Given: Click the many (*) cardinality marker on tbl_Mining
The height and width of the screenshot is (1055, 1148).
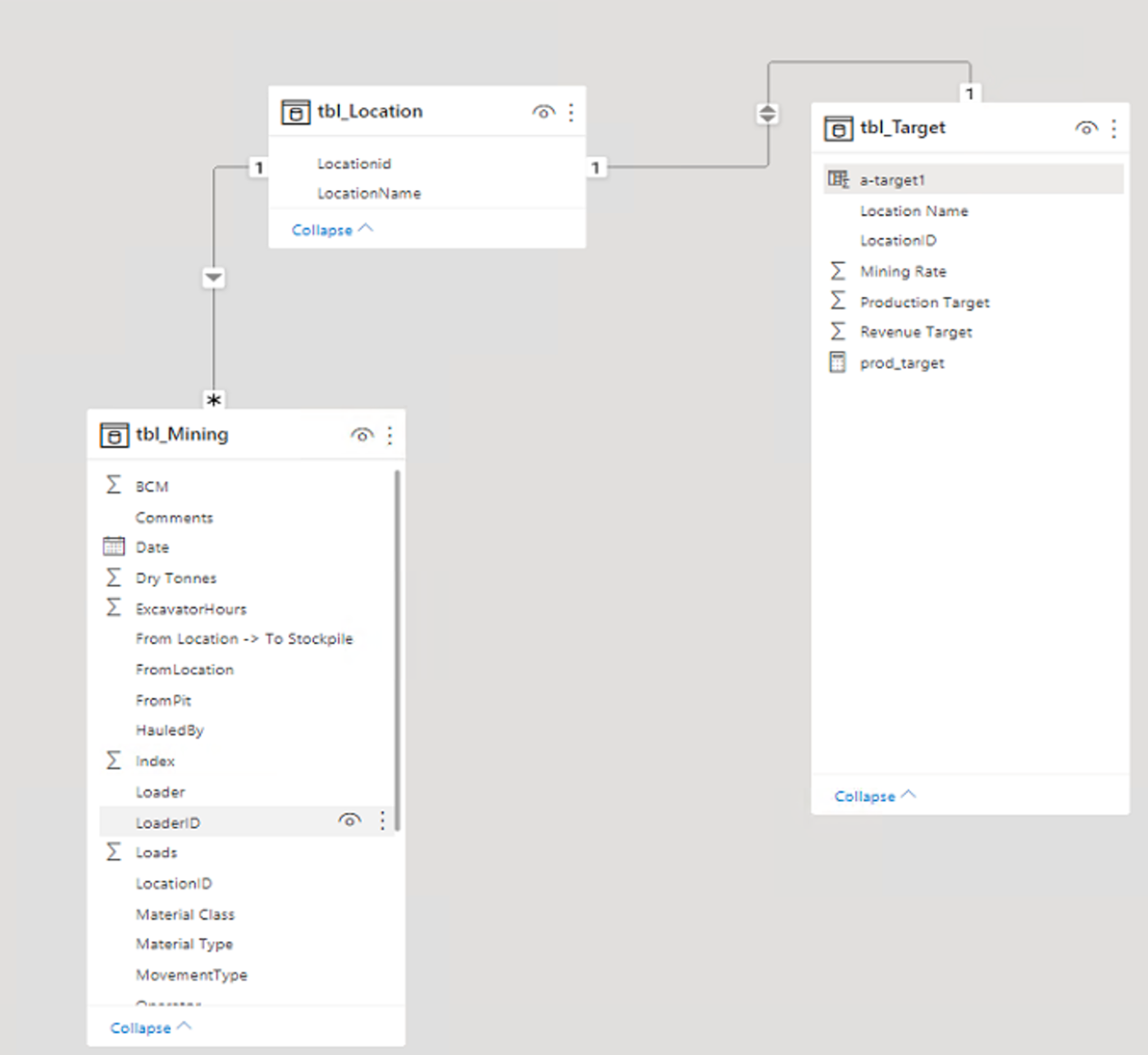Looking at the screenshot, I should (x=213, y=400).
